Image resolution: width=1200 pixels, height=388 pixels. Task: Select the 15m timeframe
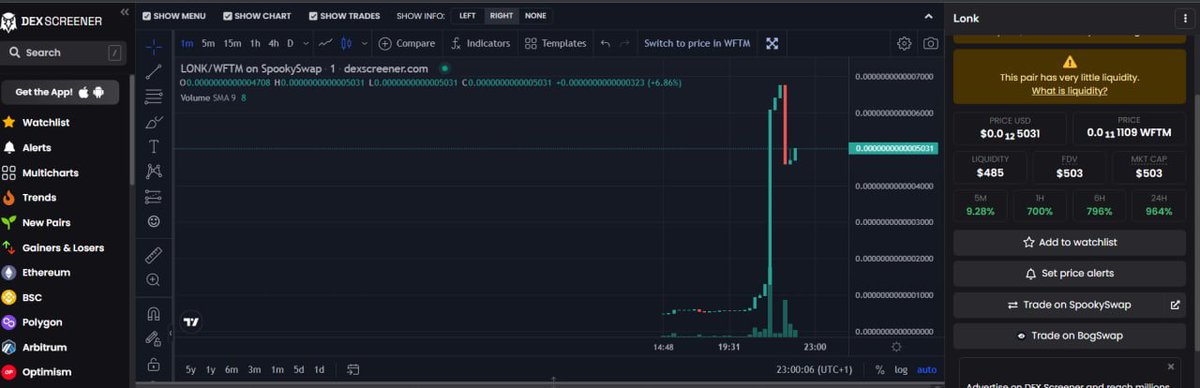(x=232, y=44)
